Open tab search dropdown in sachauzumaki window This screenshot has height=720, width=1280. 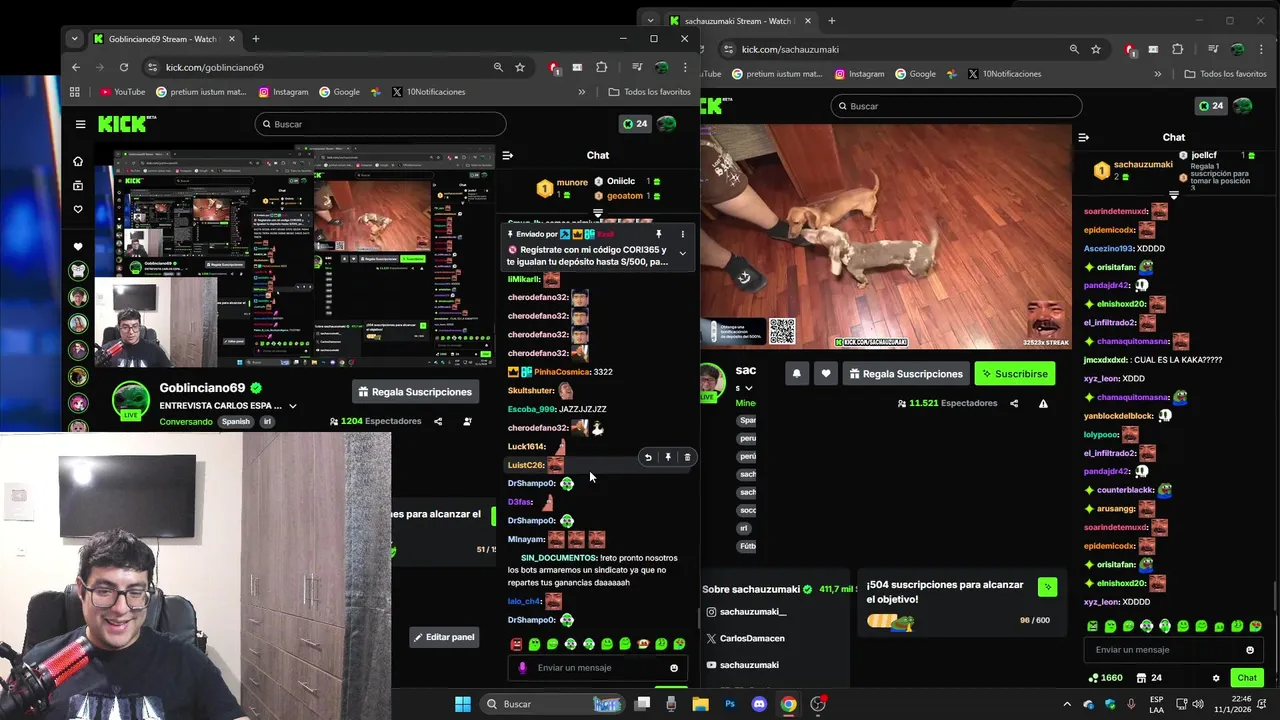650,21
